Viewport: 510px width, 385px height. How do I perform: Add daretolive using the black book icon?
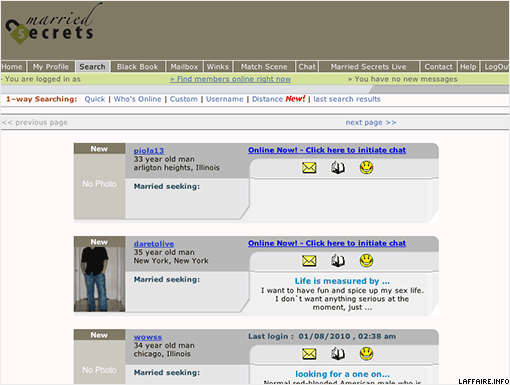338,261
